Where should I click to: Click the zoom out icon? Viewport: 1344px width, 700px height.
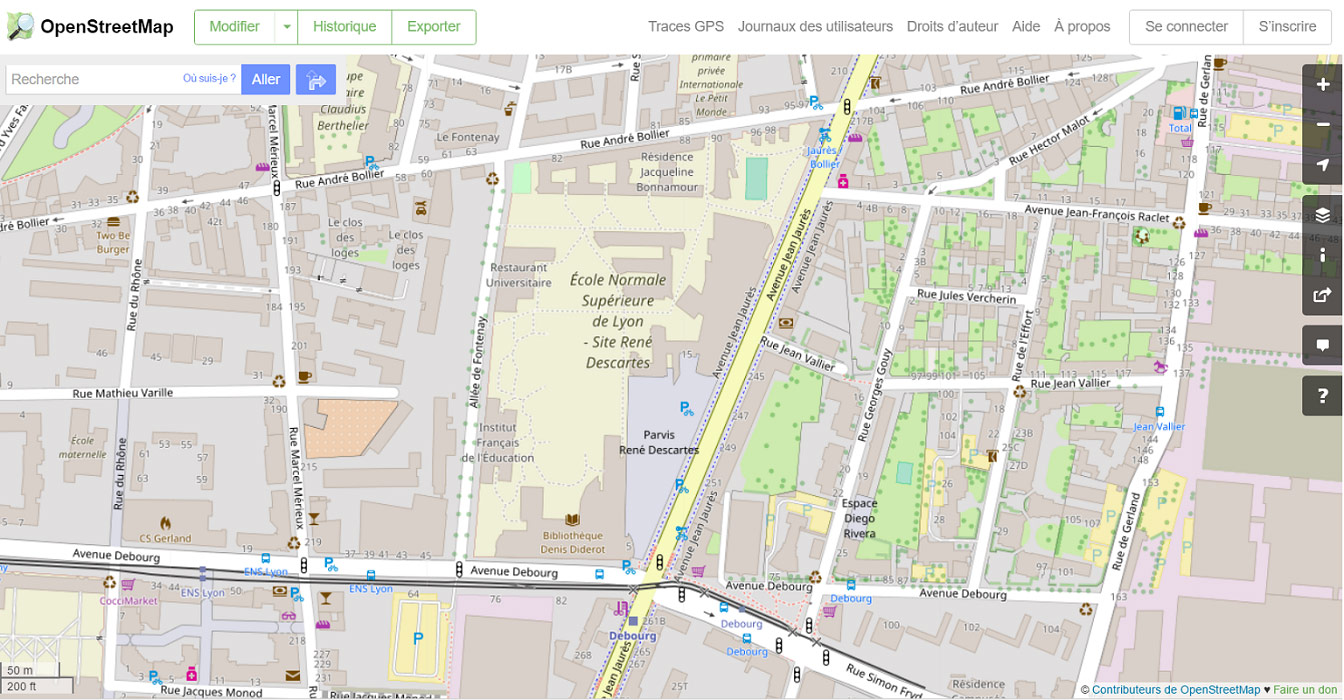coord(1322,124)
